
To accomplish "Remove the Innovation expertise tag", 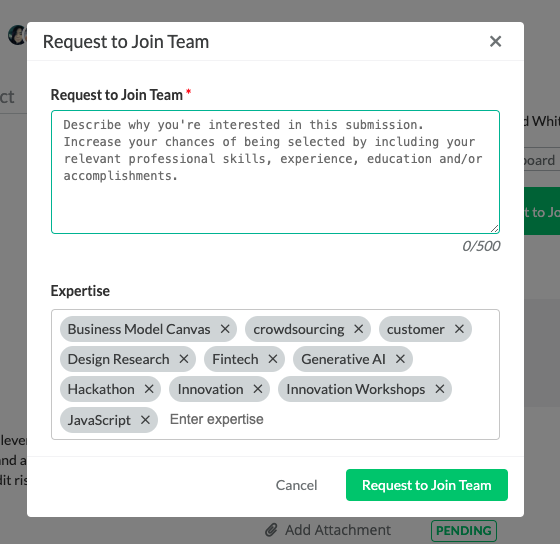I will click(258, 389).
